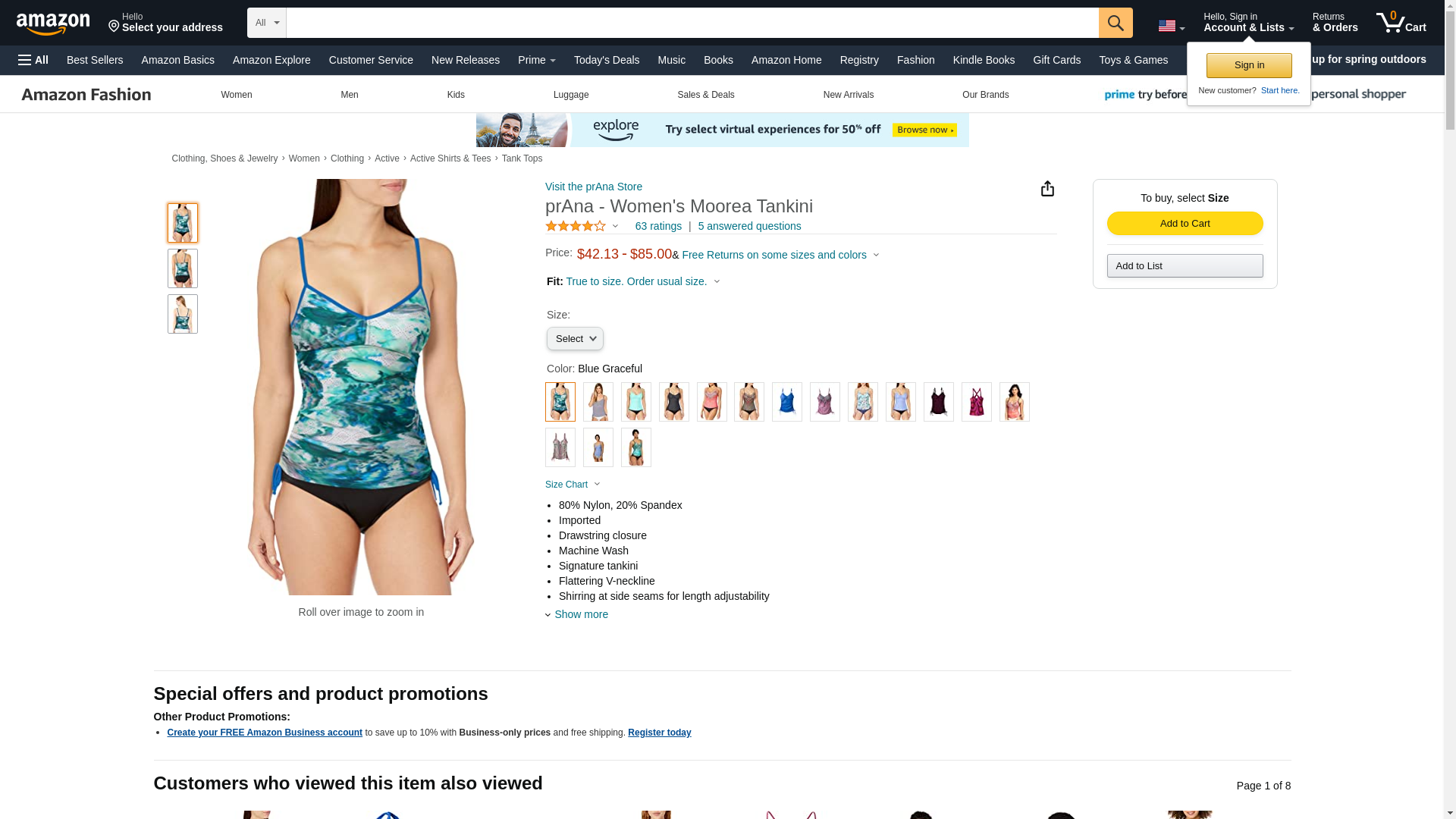Screen dimensions: 1456x819
Task: Click the Amazon logo
Action: (53, 24)
